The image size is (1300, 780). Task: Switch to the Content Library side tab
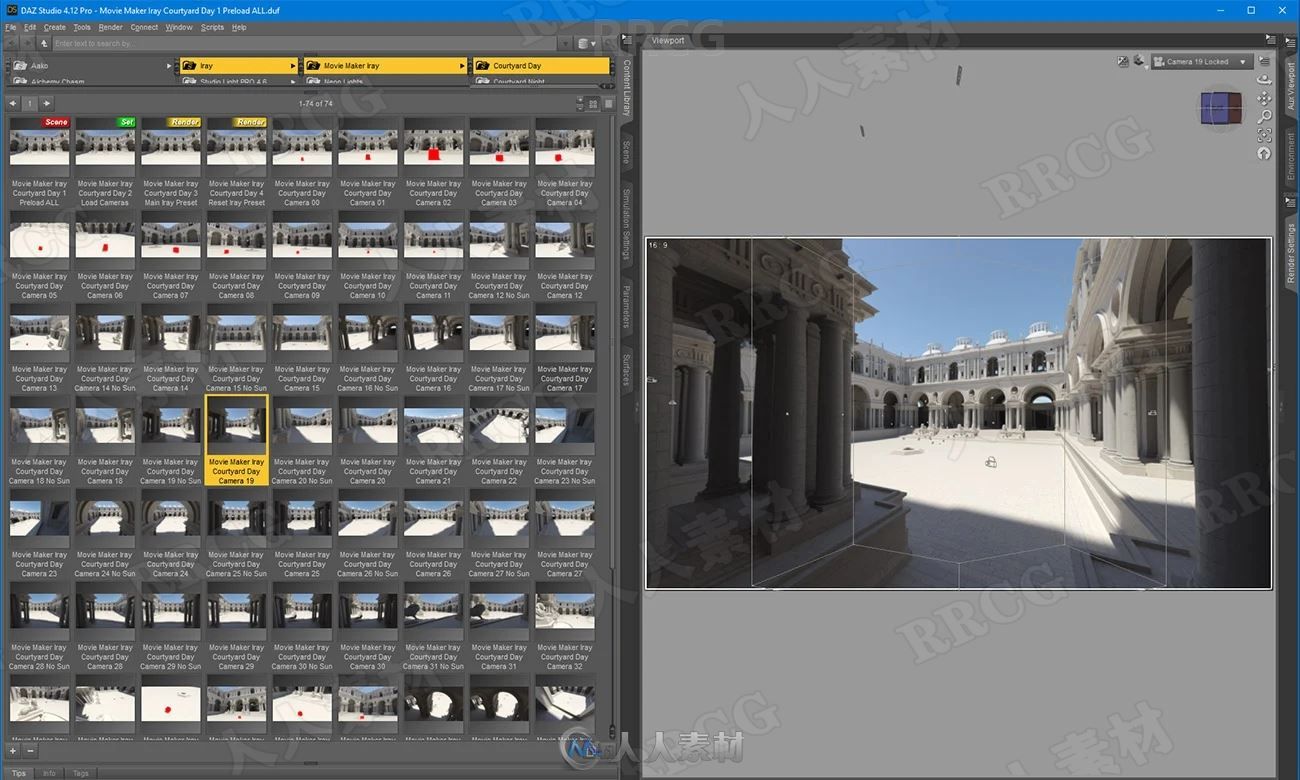click(627, 87)
